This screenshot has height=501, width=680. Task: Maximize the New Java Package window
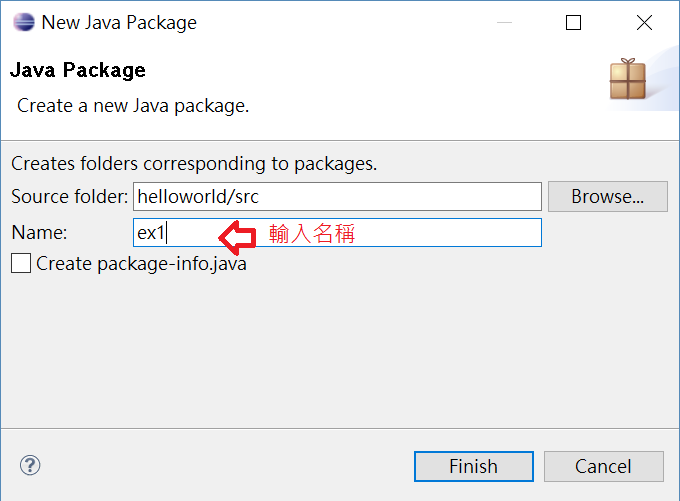point(573,23)
